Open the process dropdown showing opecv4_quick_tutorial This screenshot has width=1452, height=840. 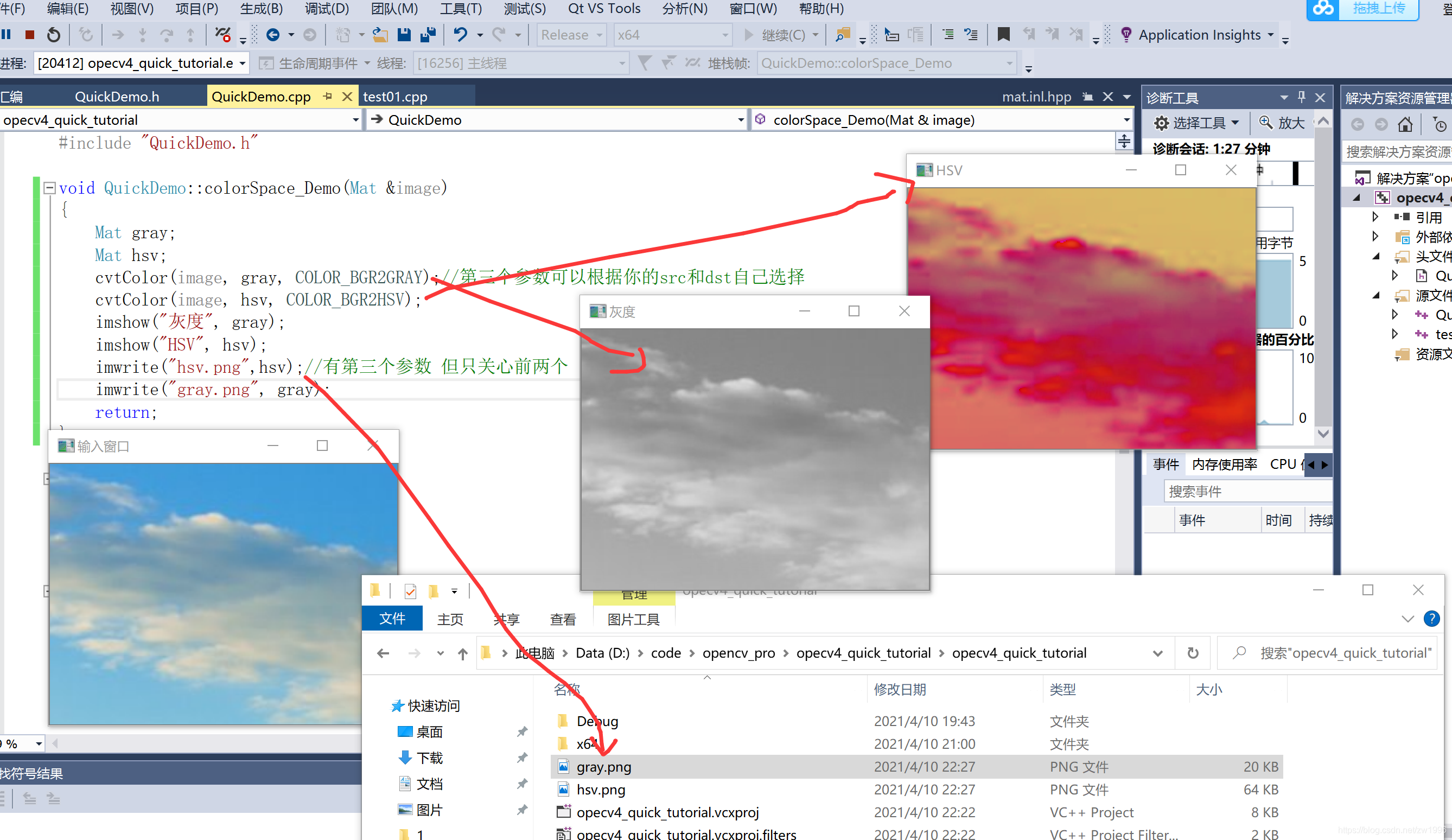(243, 63)
